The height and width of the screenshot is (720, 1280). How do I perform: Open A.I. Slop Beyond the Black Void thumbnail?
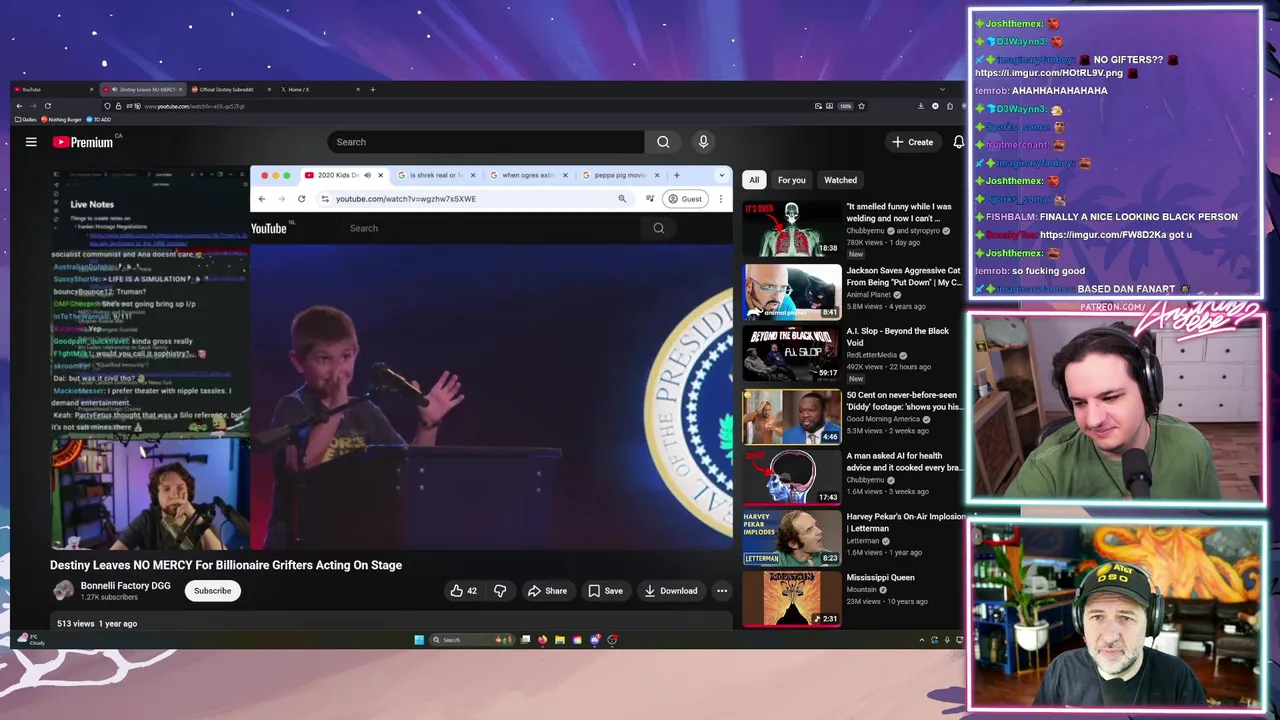[792, 353]
